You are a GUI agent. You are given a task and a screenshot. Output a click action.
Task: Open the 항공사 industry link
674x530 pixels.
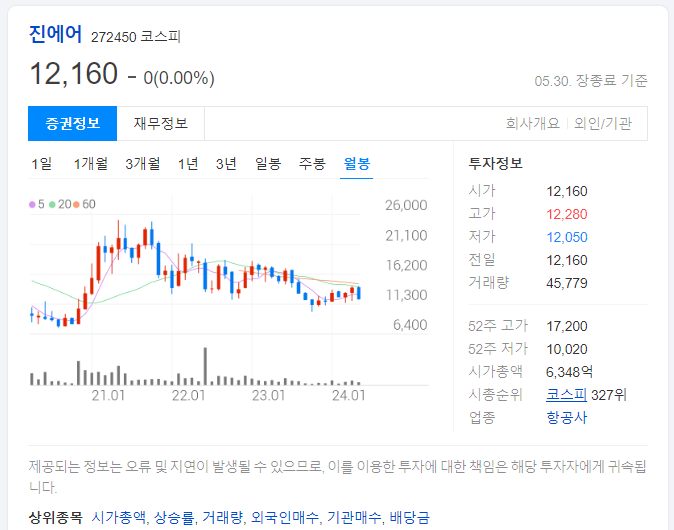click(x=566, y=417)
